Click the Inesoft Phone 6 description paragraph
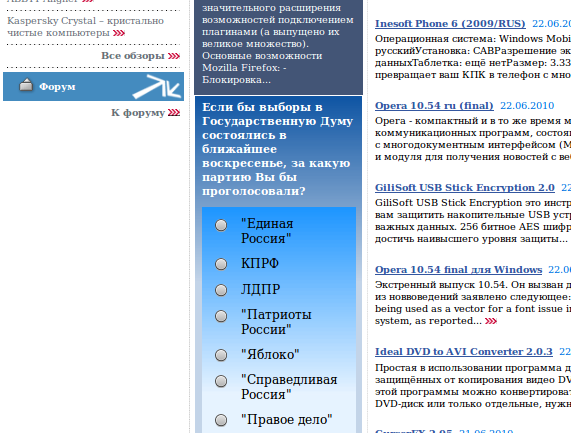This screenshot has height=433, width=571. 473,57
